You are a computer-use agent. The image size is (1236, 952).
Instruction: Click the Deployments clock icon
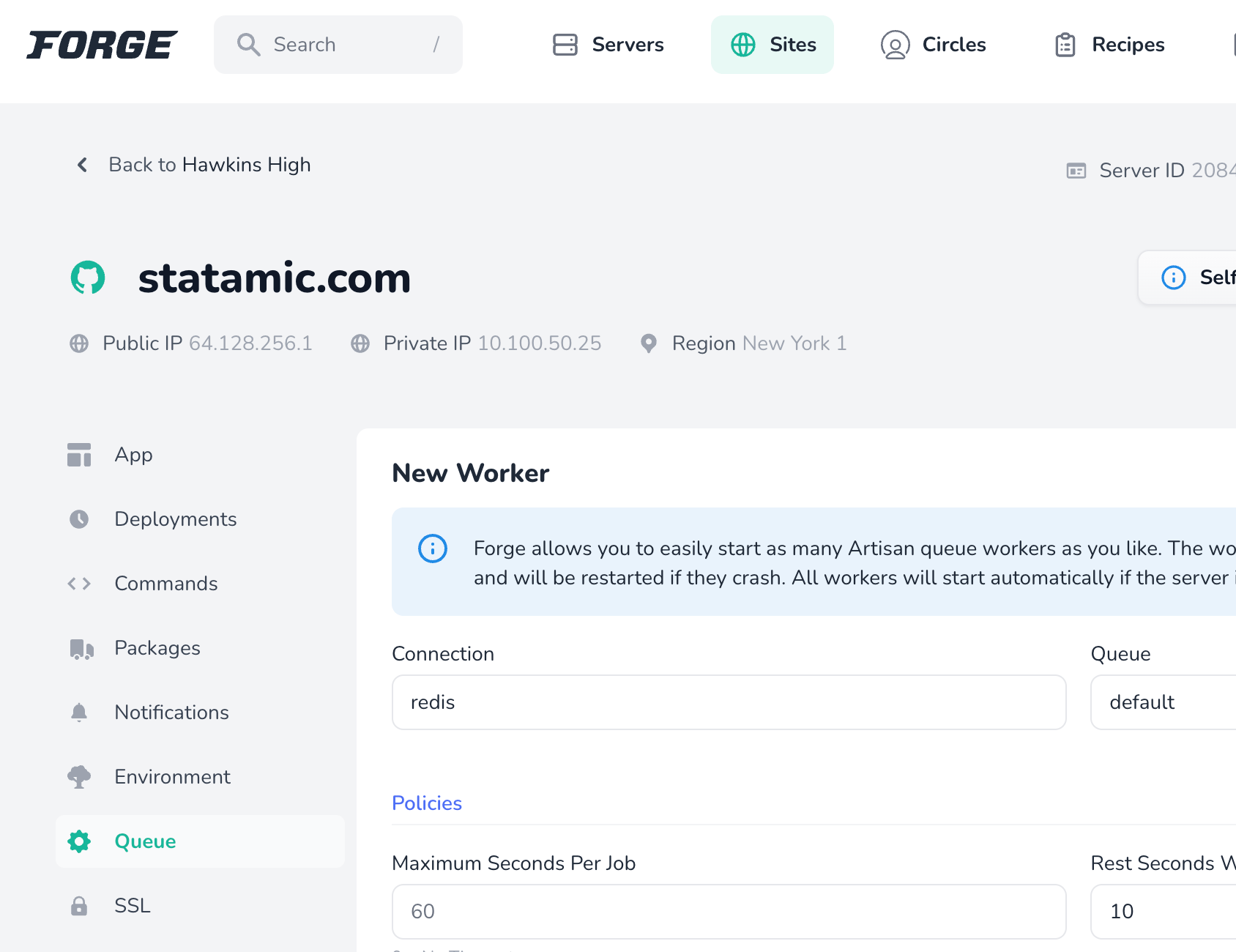coord(78,519)
